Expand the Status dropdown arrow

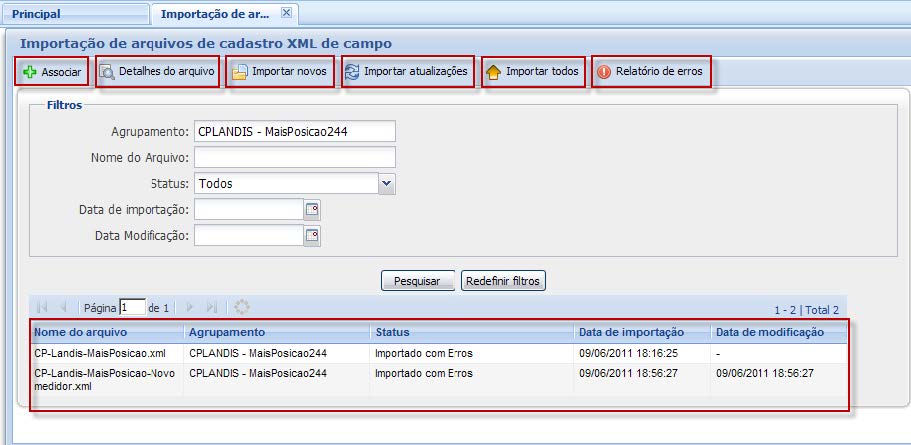pyautogui.click(x=387, y=184)
